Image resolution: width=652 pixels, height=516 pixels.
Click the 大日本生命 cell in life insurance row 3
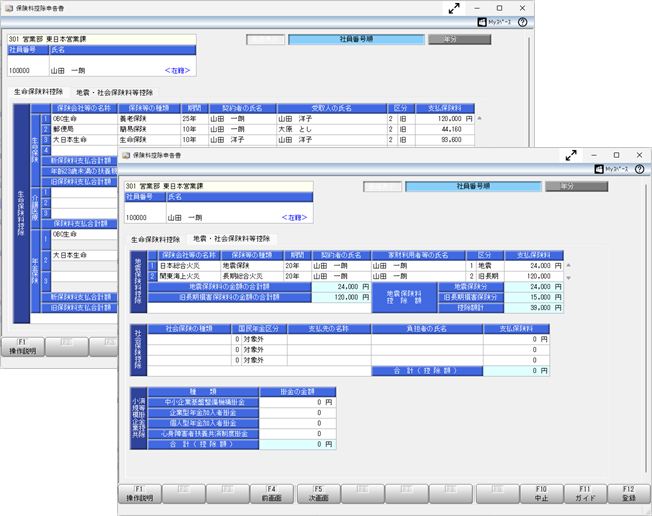click(x=84, y=140)
